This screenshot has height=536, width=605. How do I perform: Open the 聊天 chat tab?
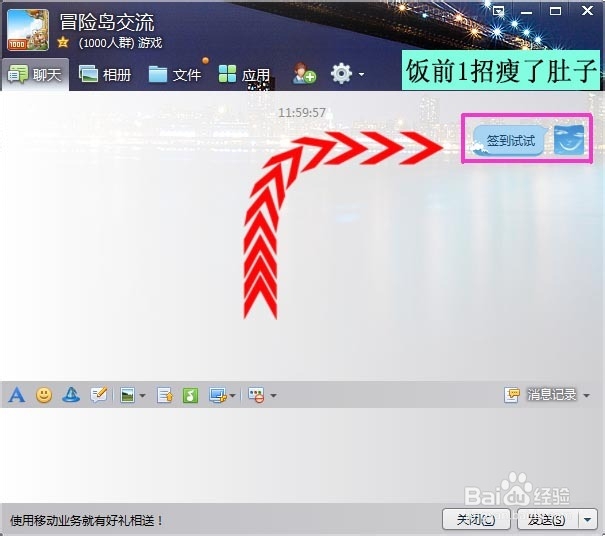(x=35, y=74)
